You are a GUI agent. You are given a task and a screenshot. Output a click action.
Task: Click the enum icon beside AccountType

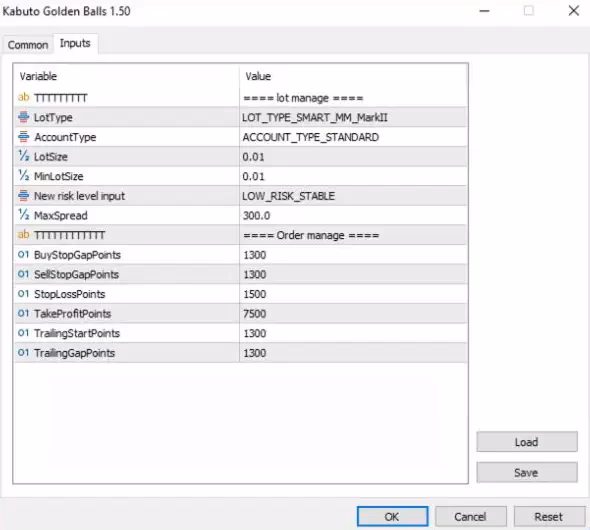[x=23, y=137]
